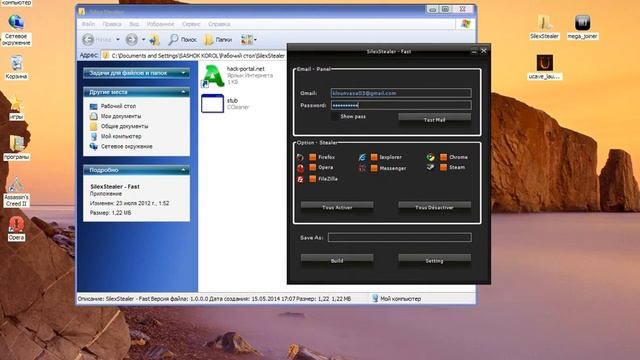640x360 pixels.
Task: Click the FileZilla logo icon in Option panel
Action: (300, 179)
